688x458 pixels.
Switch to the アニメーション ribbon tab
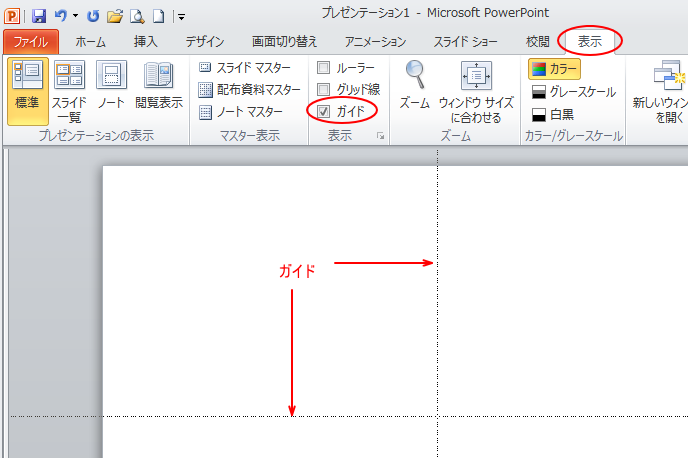tap(375, 42)
